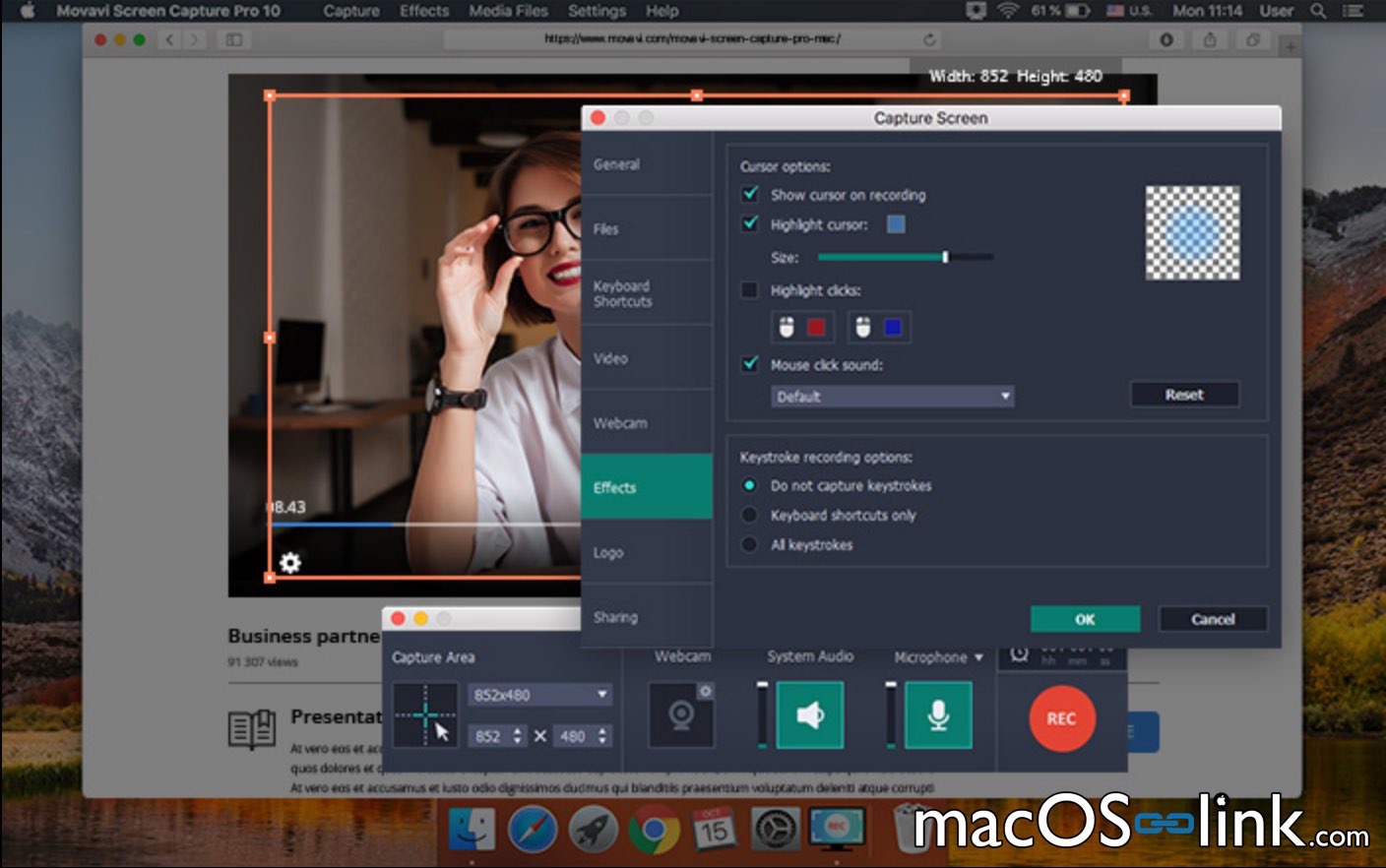
Task: Click the Microphone icon to disable audio input
Action: [x=937, y=715]
